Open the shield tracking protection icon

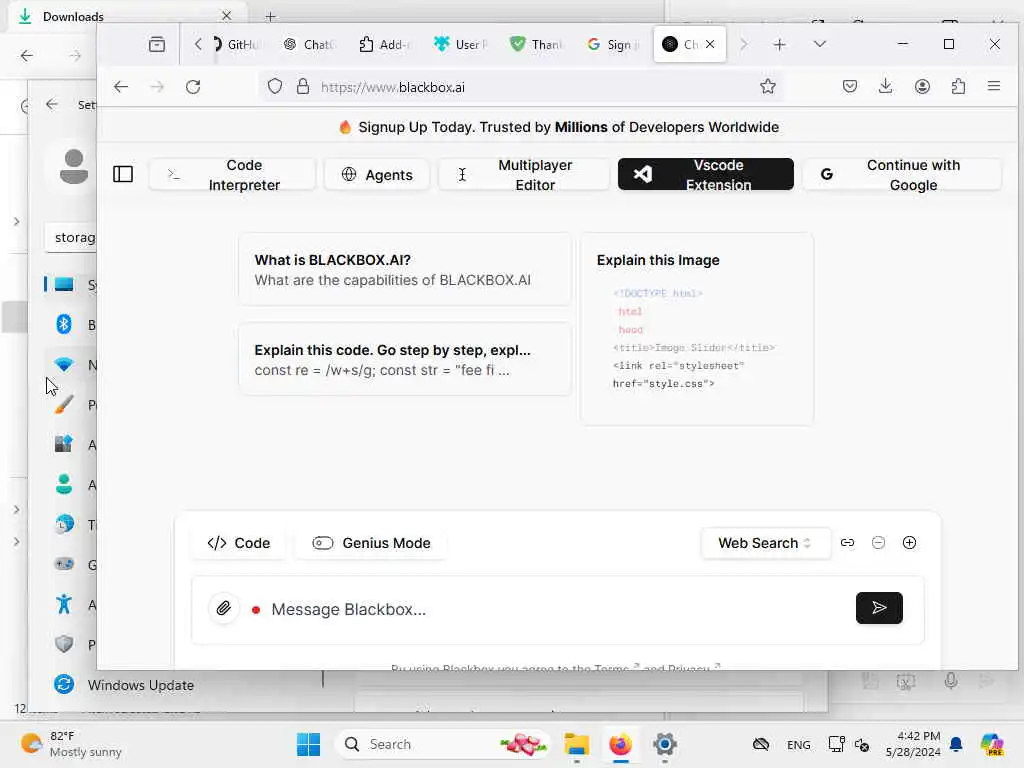275,87
